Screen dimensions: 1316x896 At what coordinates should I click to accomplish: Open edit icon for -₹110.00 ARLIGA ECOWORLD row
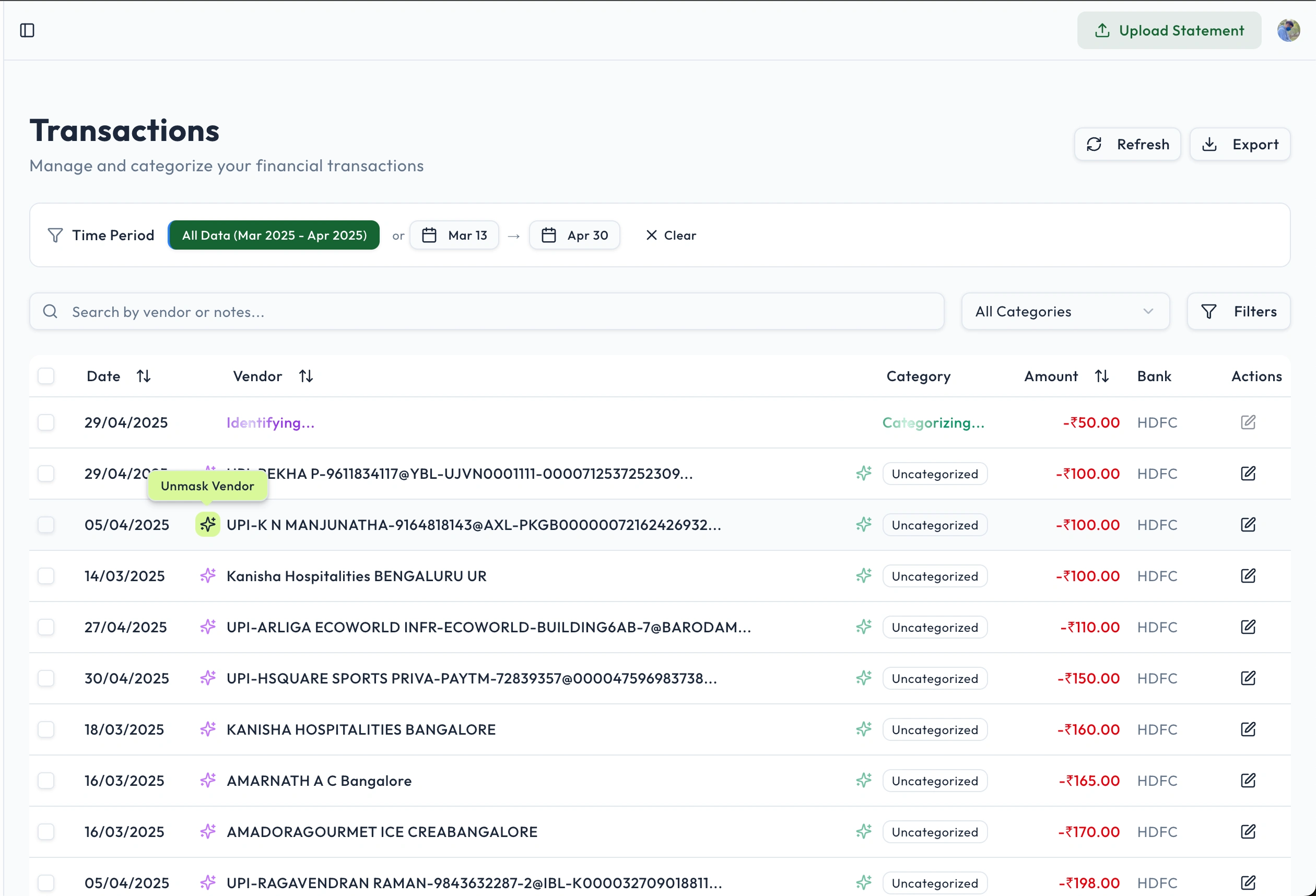pos(1248,627)
